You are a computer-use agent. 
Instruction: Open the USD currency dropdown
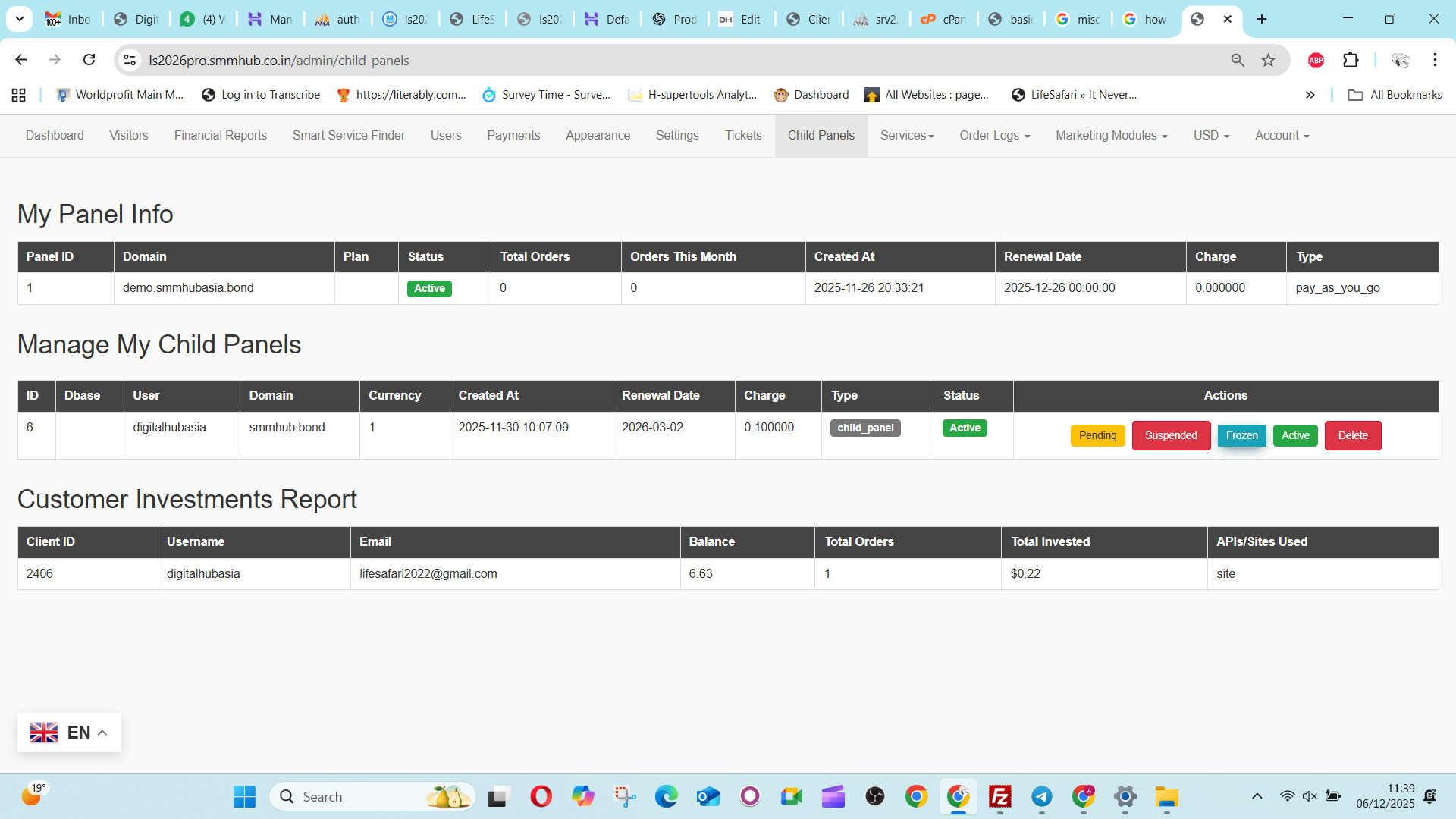[1211, 136]
